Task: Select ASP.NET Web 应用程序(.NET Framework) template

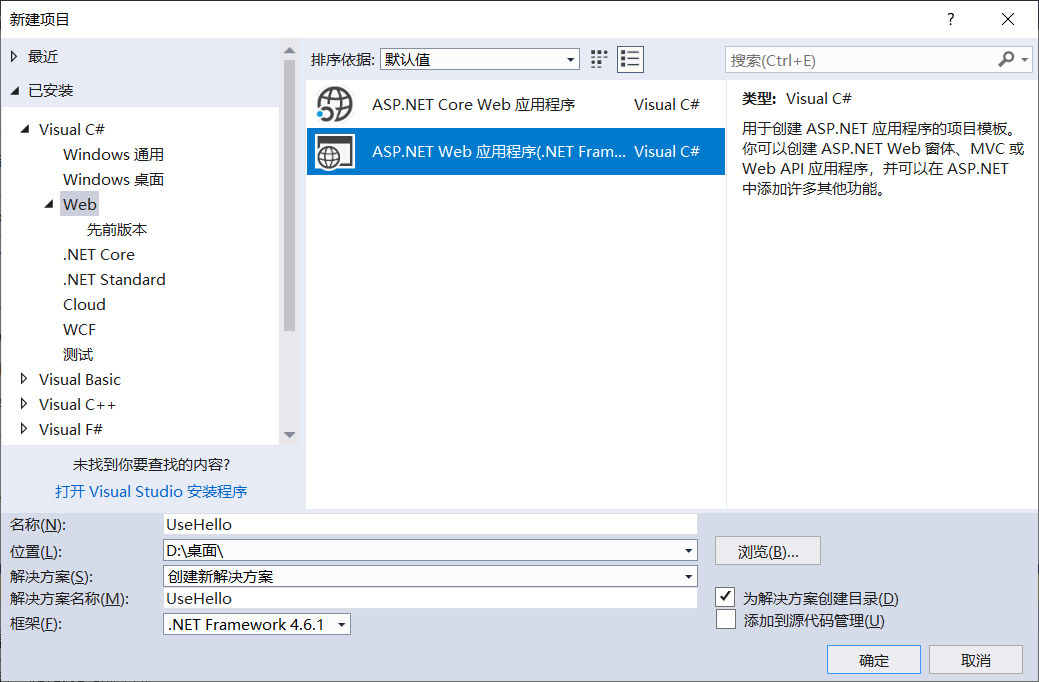Action: coord(516,152)
